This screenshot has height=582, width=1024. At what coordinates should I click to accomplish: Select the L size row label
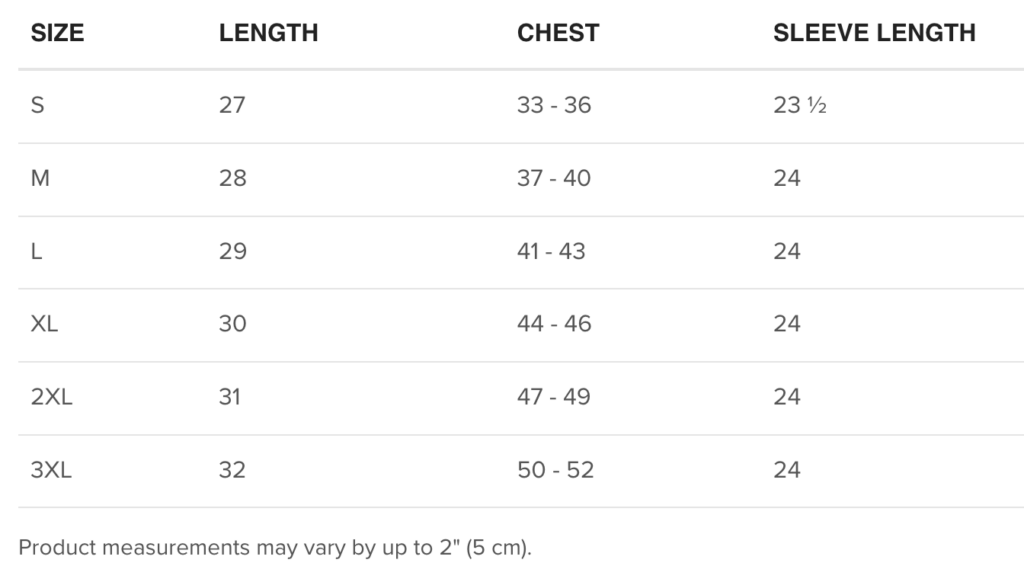click(x=37, y=251)
